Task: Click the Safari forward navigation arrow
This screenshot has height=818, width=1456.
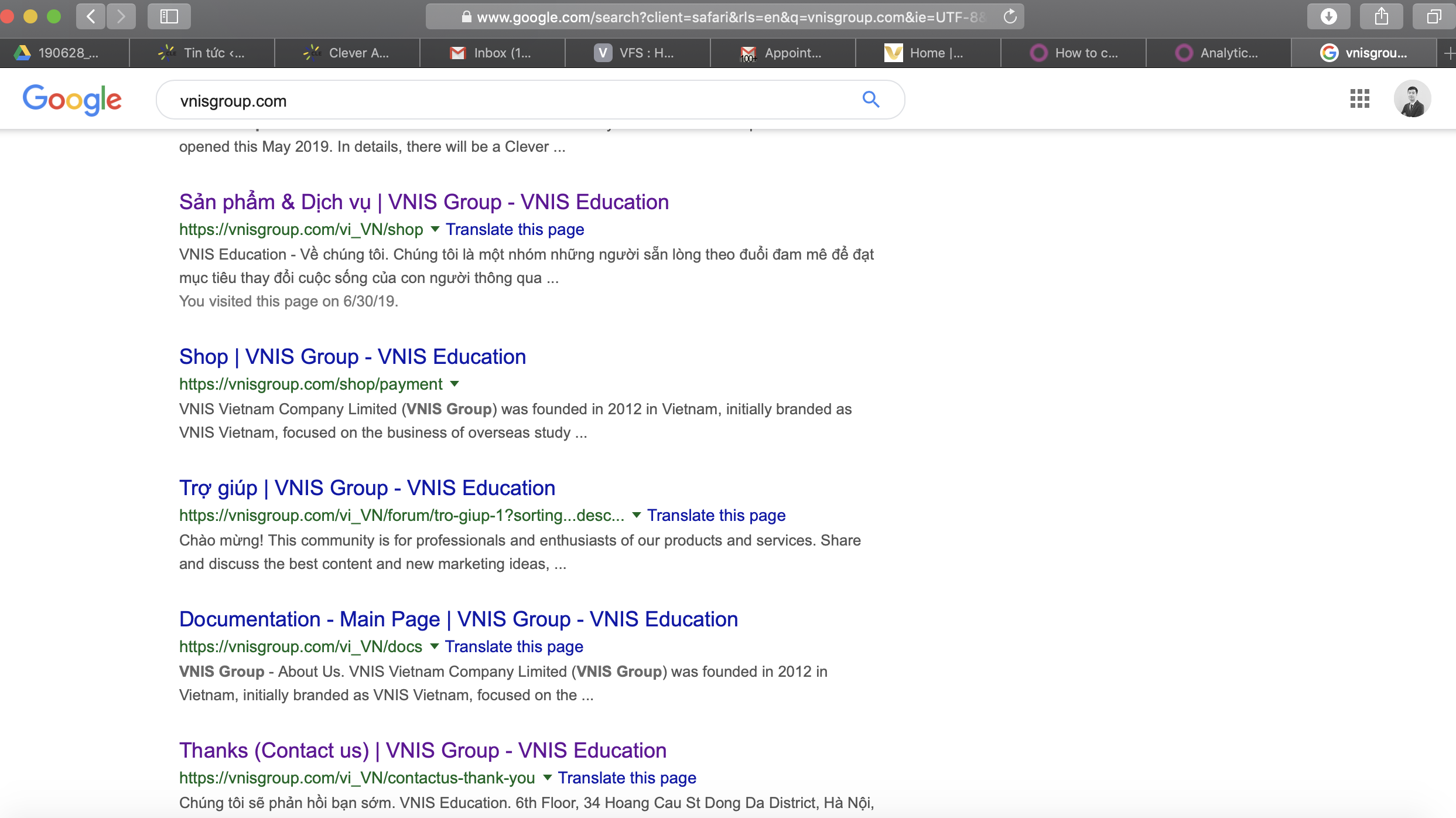Action: pyautogui.click(x=121, y=16)
